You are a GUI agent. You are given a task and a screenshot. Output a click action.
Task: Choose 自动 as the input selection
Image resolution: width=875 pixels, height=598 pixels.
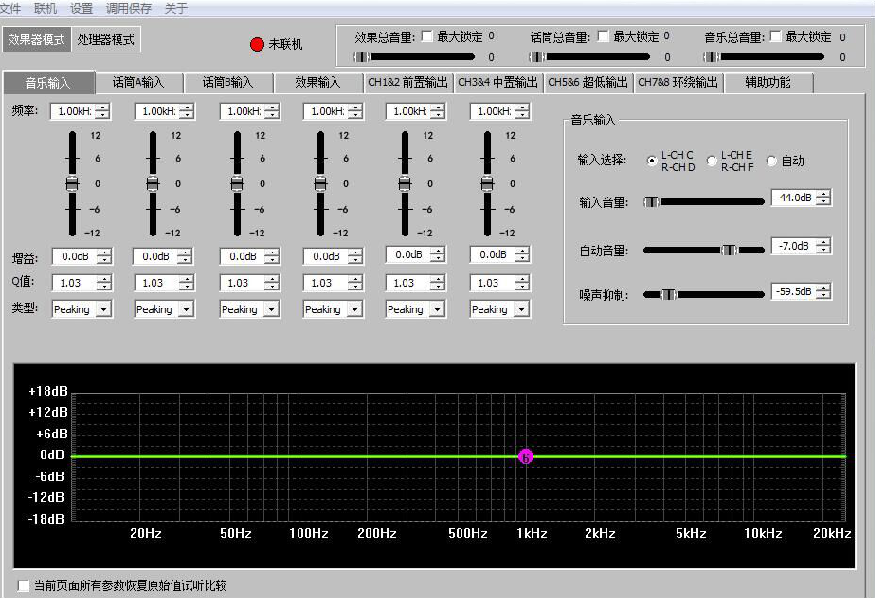tap(772, 161)
